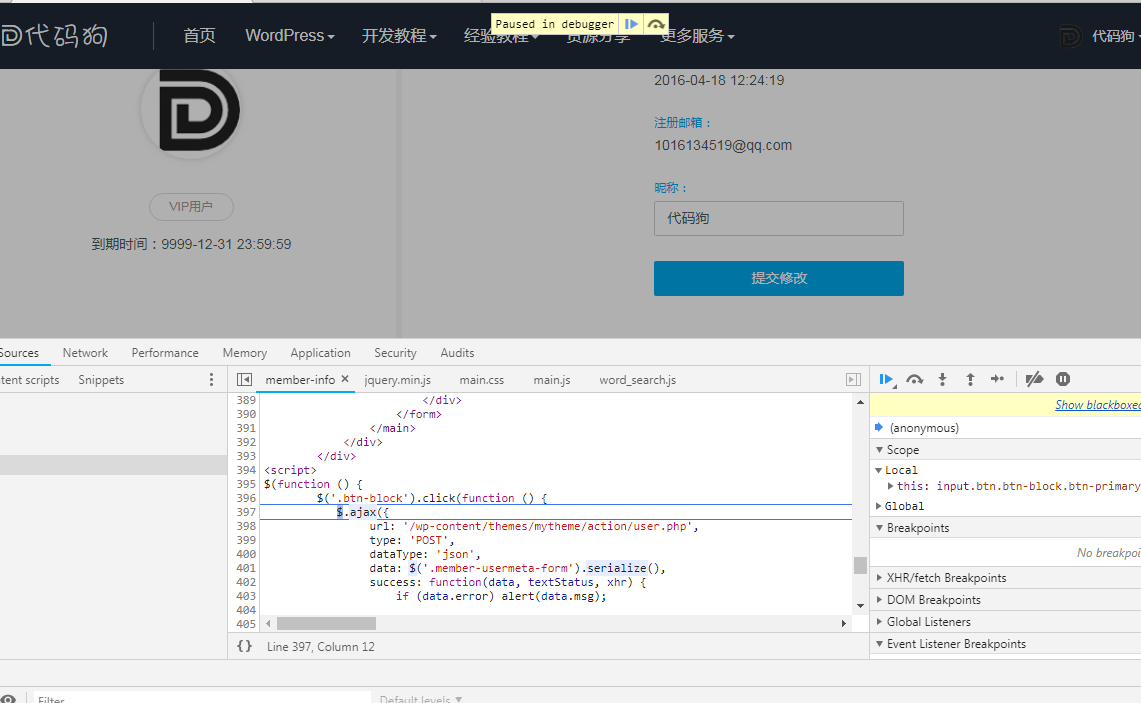Open the main.js file tab
The height and width of the screenshot is (703, 1141).
[x=552, y=380]
